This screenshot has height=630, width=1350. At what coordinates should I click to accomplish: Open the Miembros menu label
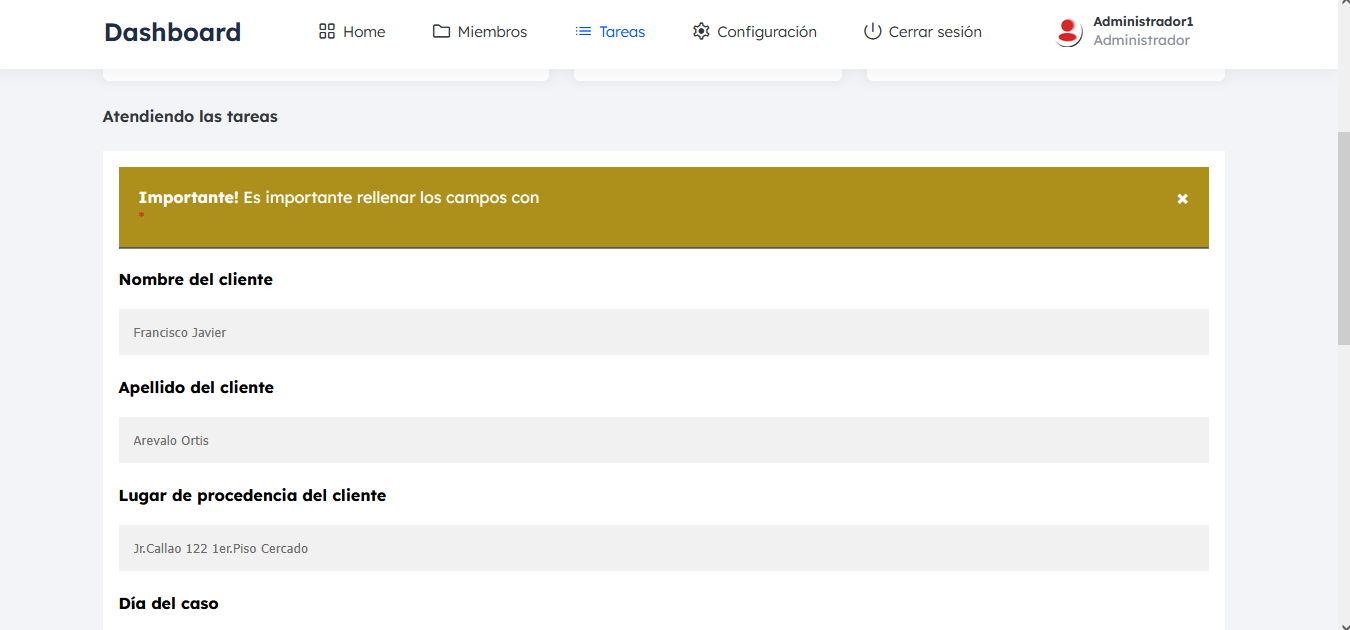click(x=492, y=32)
